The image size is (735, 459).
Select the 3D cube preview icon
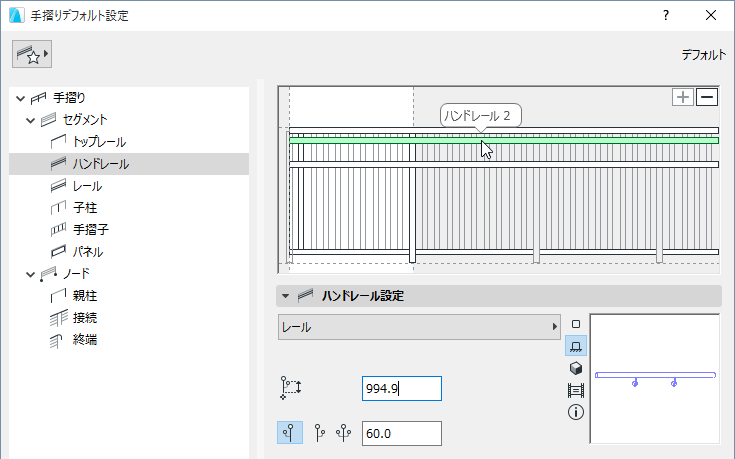[x=576, y=368]
